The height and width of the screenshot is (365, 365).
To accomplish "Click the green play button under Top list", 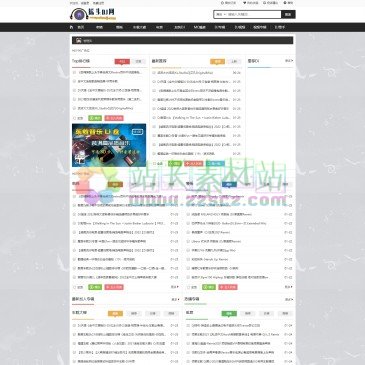I will click(x=95, y=118).
